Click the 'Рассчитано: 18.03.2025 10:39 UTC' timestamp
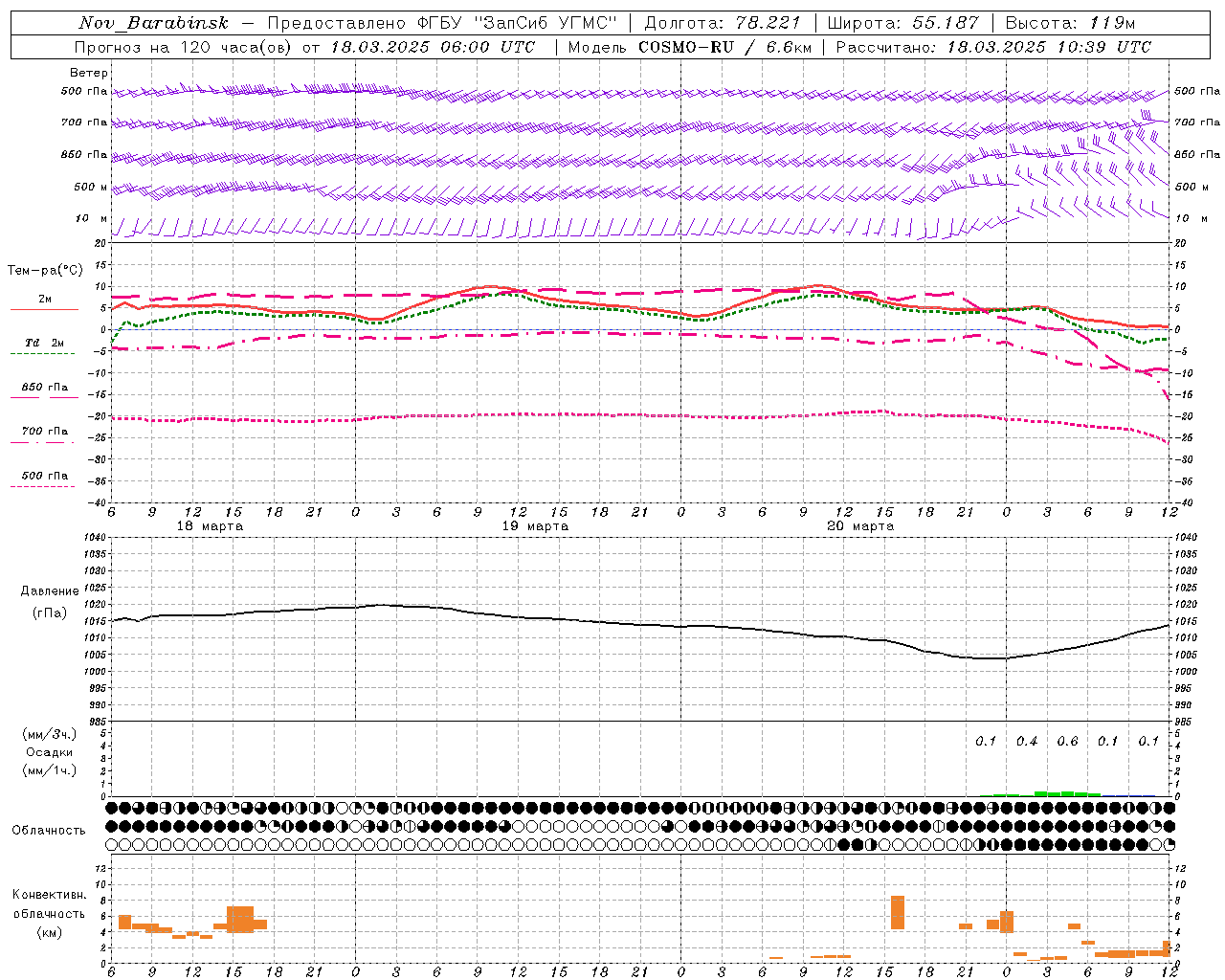 [x=993, y=47]
